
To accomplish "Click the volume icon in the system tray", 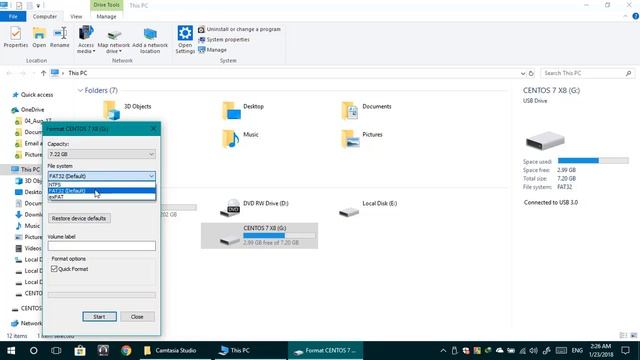I will pyautogui.click(x=533, y=351).
